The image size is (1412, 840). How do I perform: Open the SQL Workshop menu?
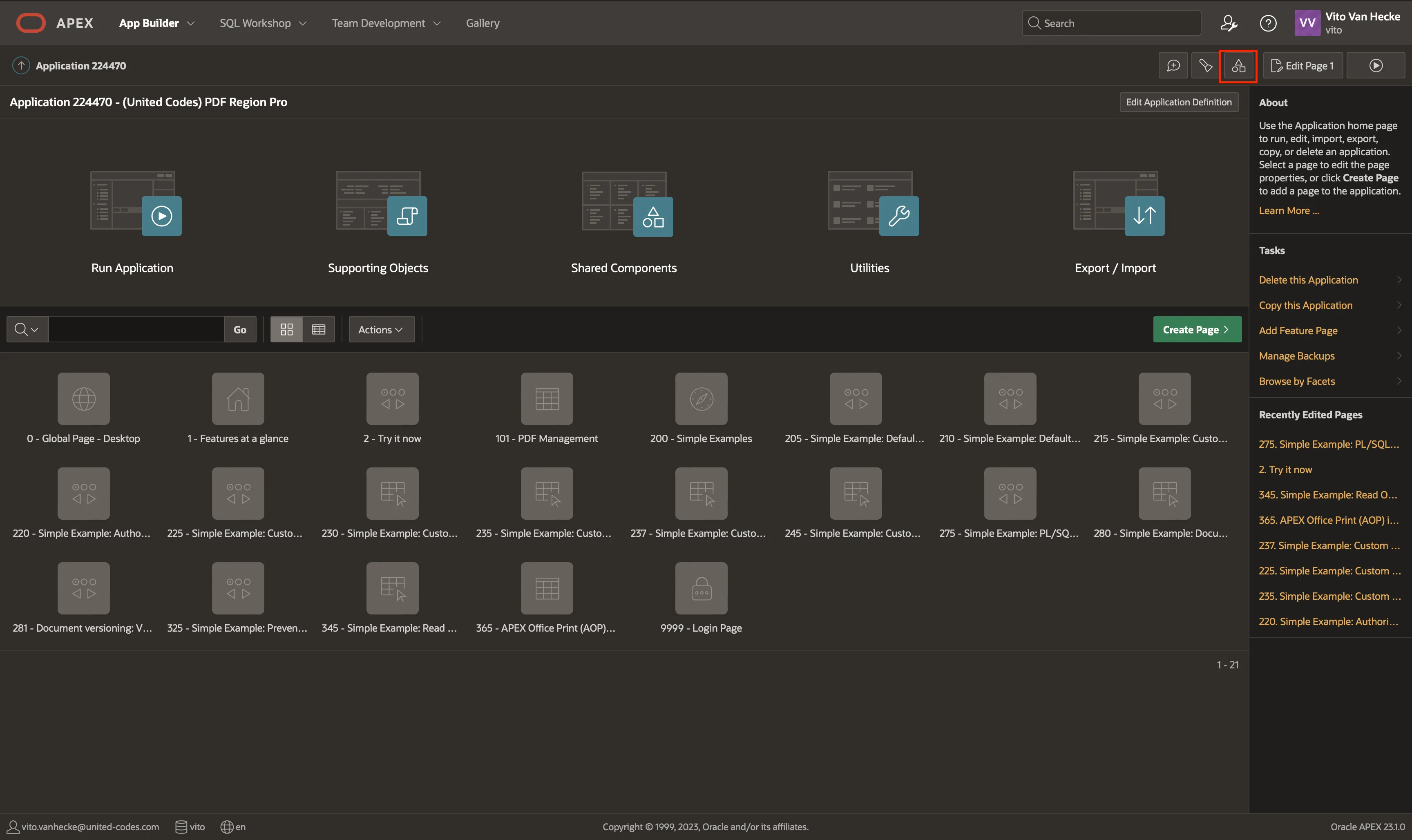(x=263, y=23)
